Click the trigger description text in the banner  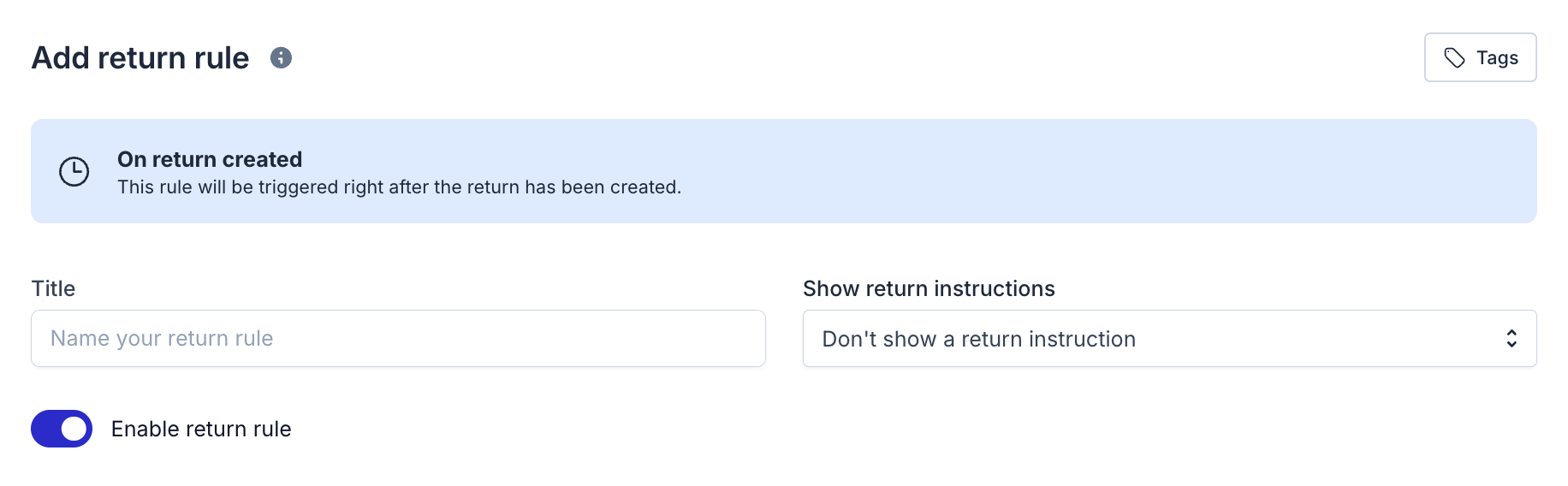(399, 187)
